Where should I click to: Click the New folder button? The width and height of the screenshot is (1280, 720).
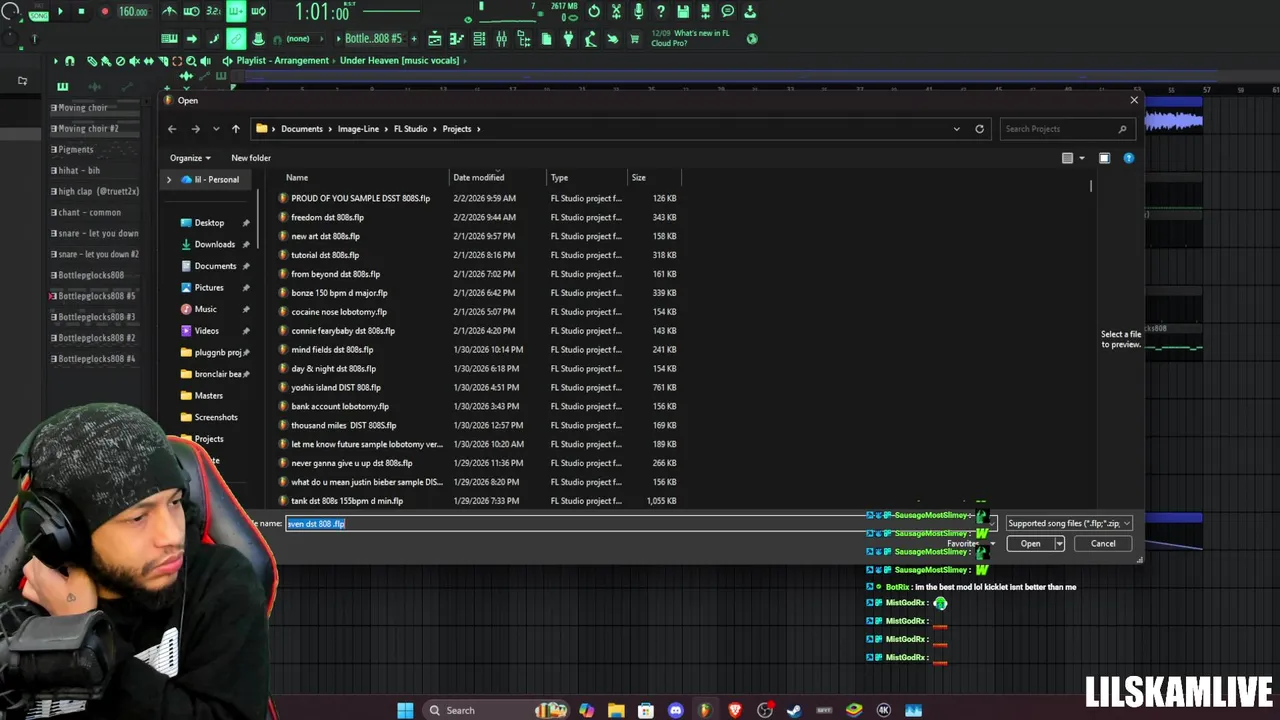[251, 158]
